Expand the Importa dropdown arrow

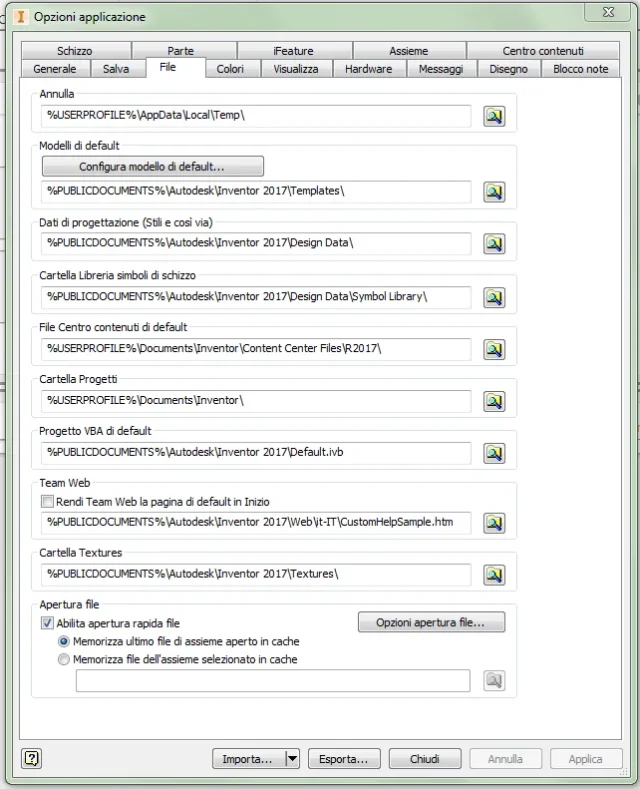(292, 758)
